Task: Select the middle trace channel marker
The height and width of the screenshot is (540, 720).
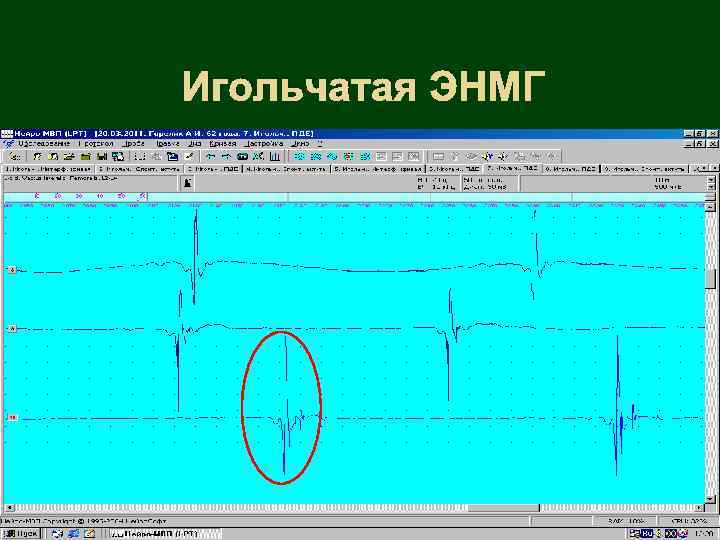Action: pyautogui.click(x=12, y=329)
